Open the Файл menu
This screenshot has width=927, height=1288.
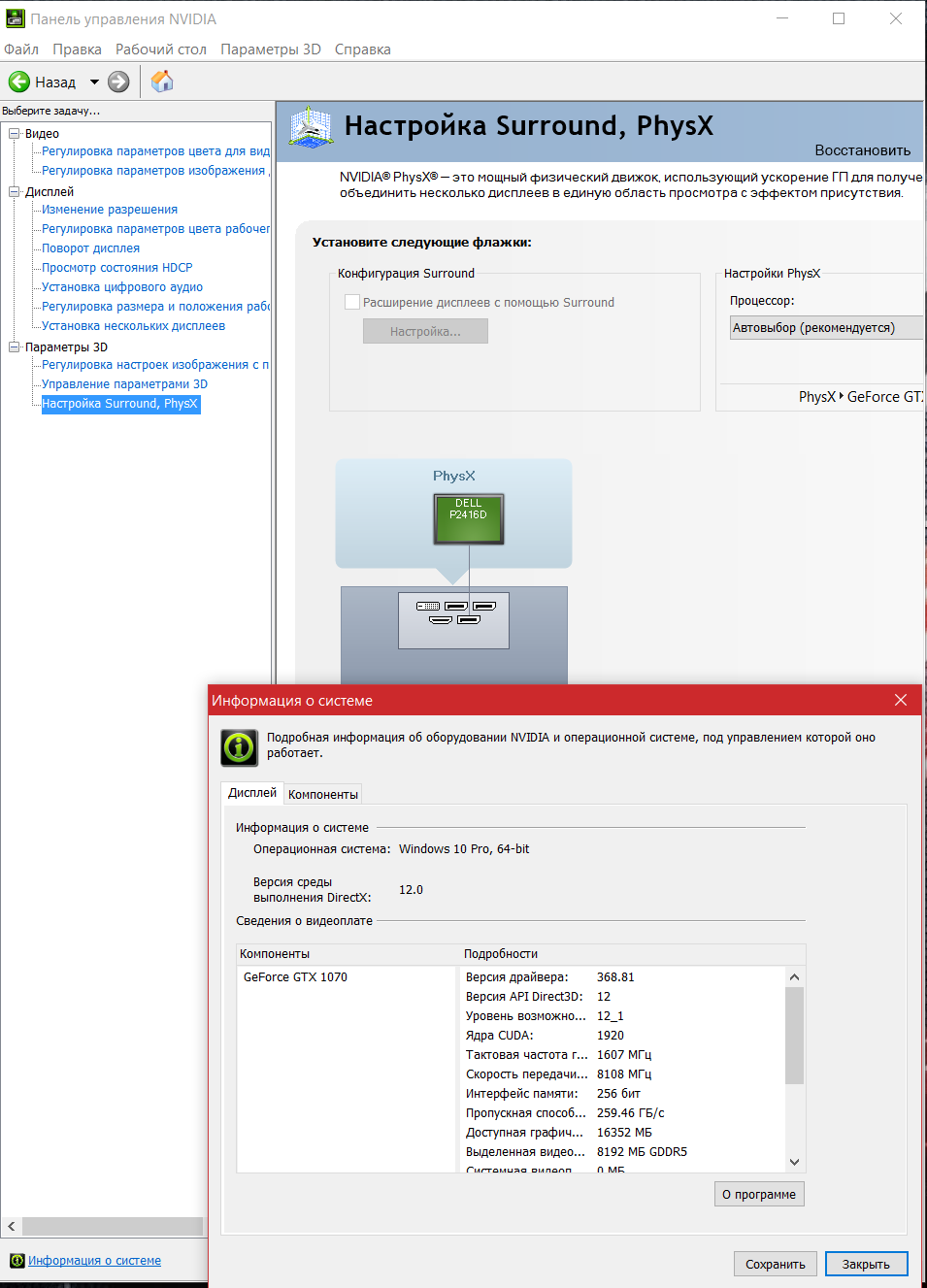coord(21,50)
